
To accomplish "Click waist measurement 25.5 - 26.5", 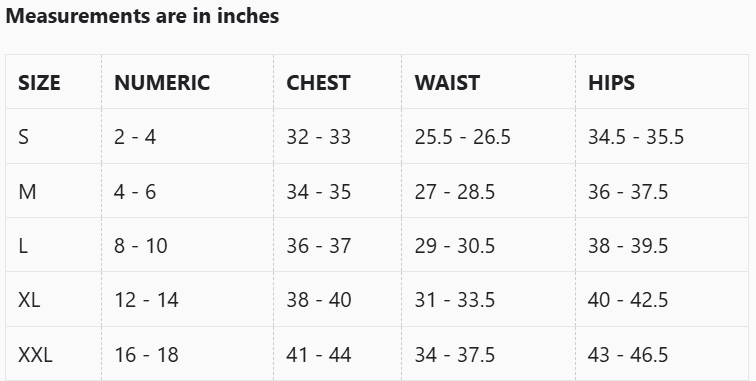I will [462, 137].
